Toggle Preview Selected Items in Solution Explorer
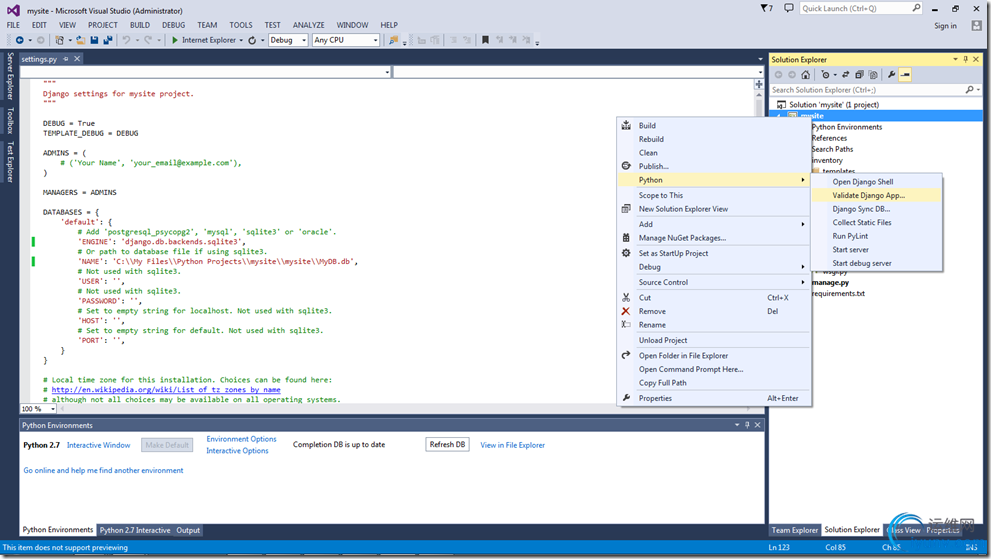 [905, 75]
